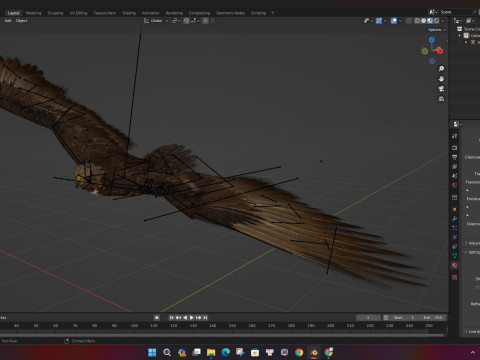480x360 pixels.
Task: Open the Object menu in viewport header
Action: tap(22, 21)
